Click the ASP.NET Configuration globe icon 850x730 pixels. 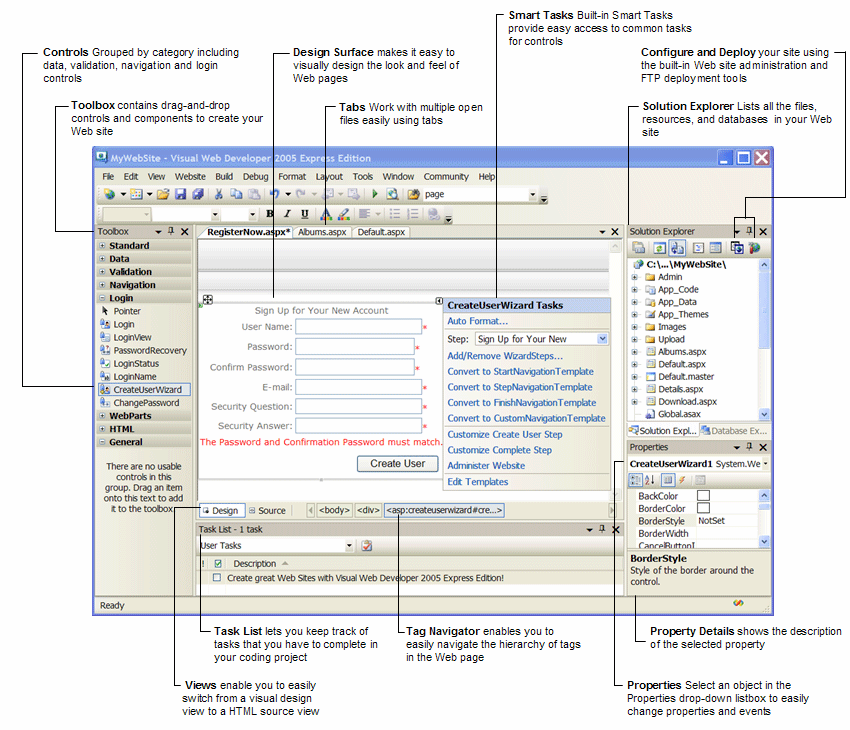(x=755, y=248)
